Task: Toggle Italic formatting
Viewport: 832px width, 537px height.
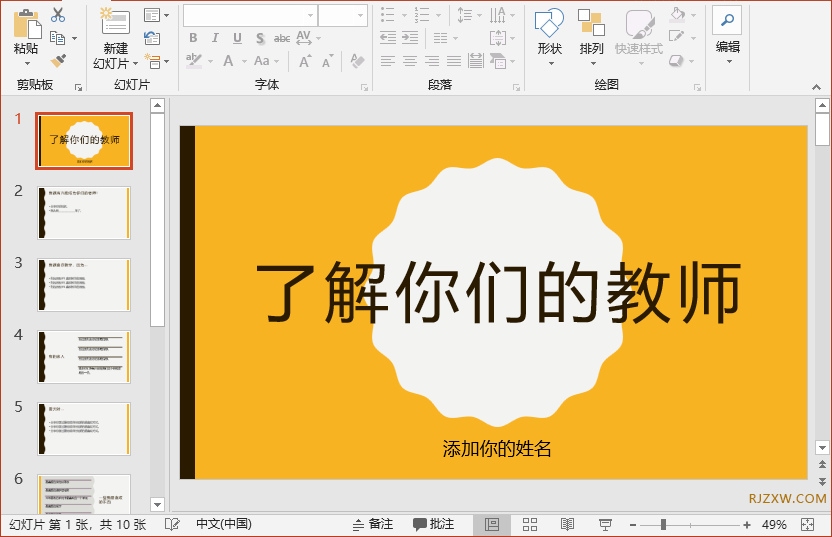Action: tap(215, 38)
